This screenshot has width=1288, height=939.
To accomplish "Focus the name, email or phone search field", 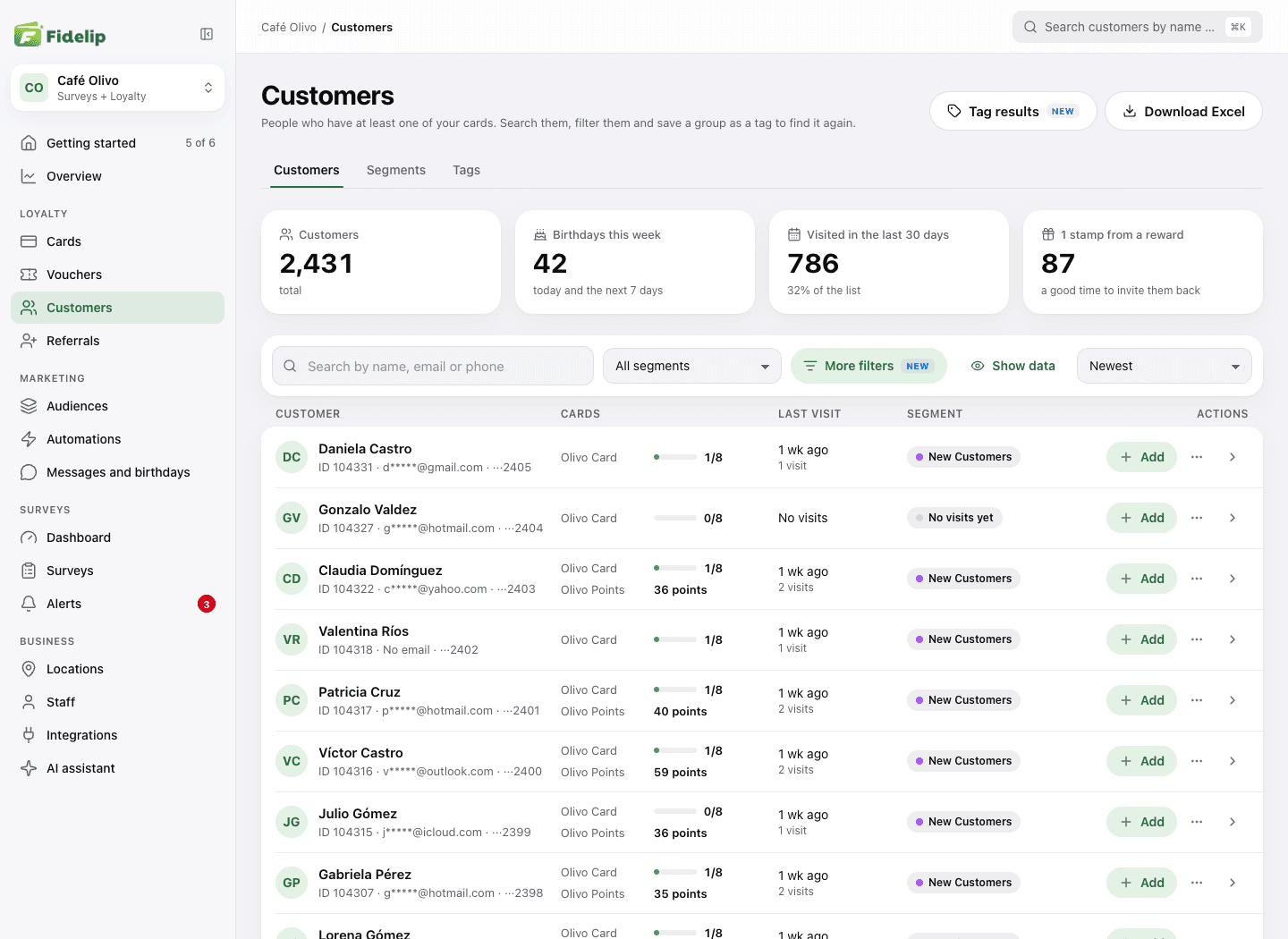I will coord(433,366).
